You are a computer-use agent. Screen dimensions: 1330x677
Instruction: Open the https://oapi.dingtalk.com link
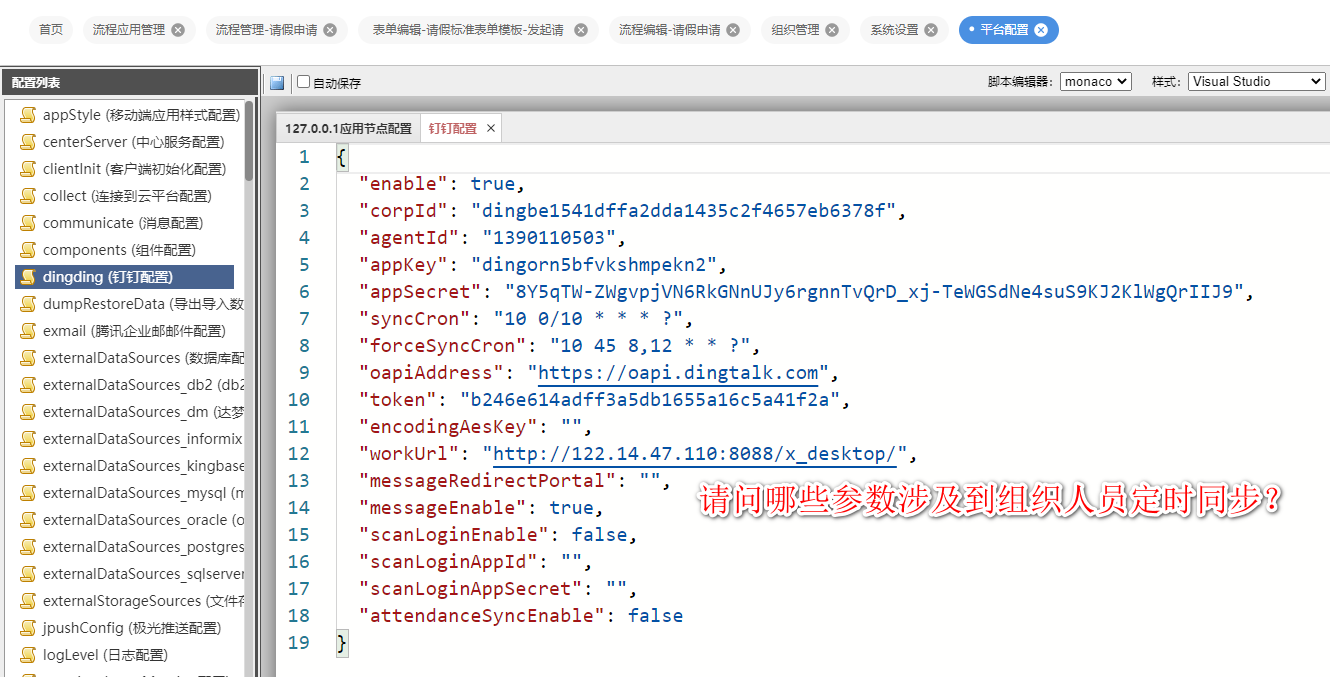pos(678,373)
